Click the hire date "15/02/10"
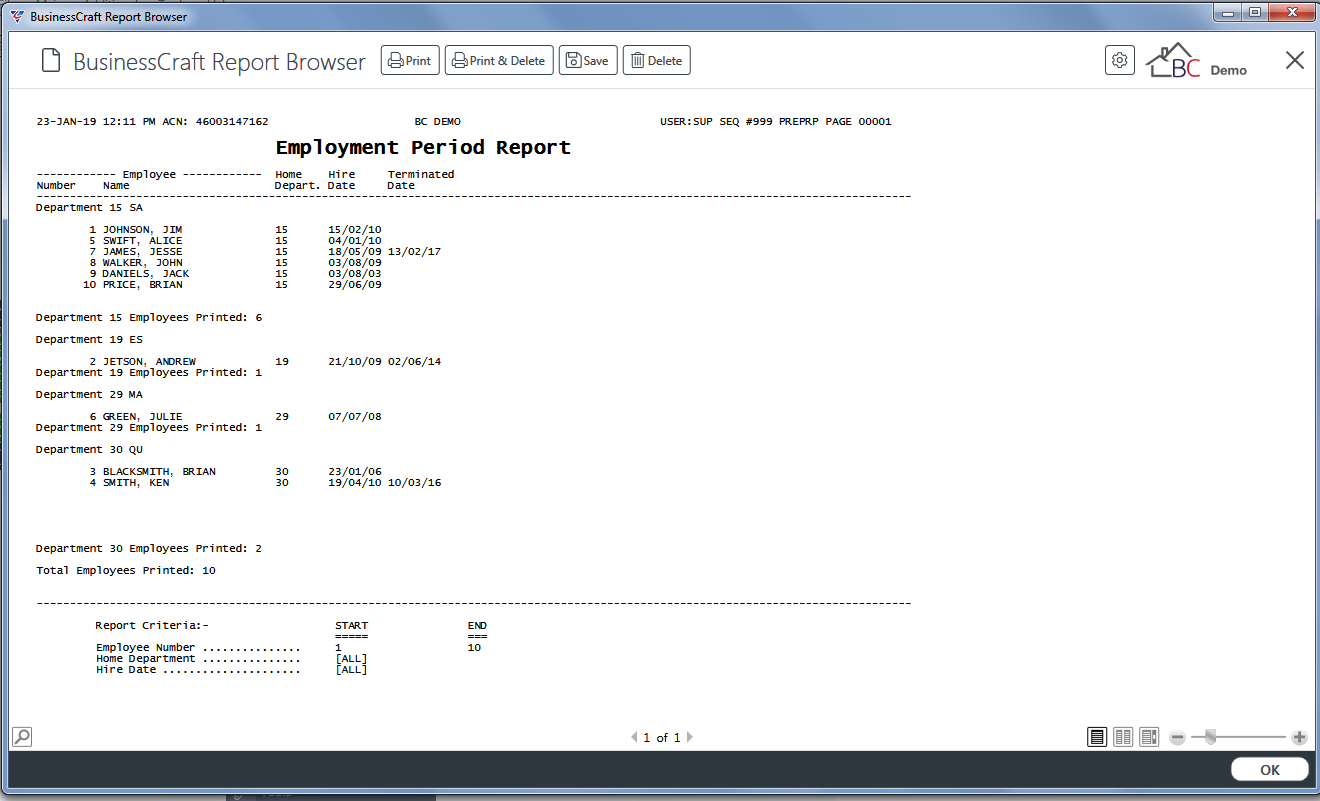Viewport: 1320px width, 801px height. click(x=355, y=230)
